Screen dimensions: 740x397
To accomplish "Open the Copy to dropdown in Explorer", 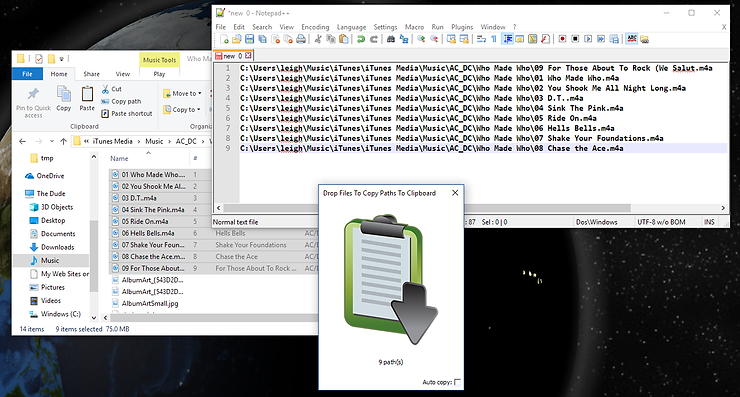I will tap(182, 110).
